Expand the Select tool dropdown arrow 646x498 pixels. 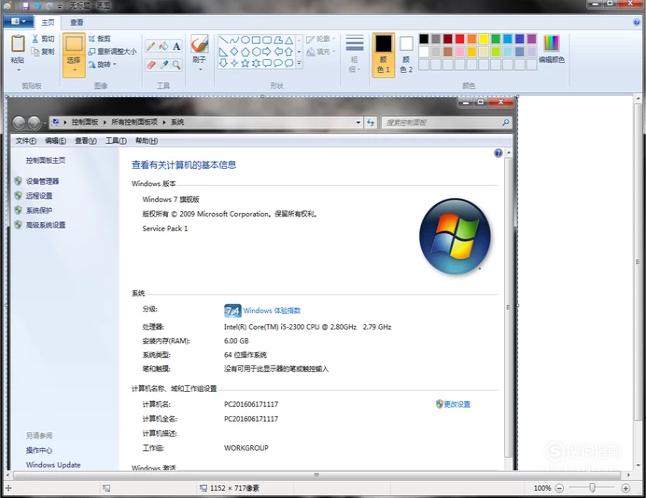pos(74,70)
